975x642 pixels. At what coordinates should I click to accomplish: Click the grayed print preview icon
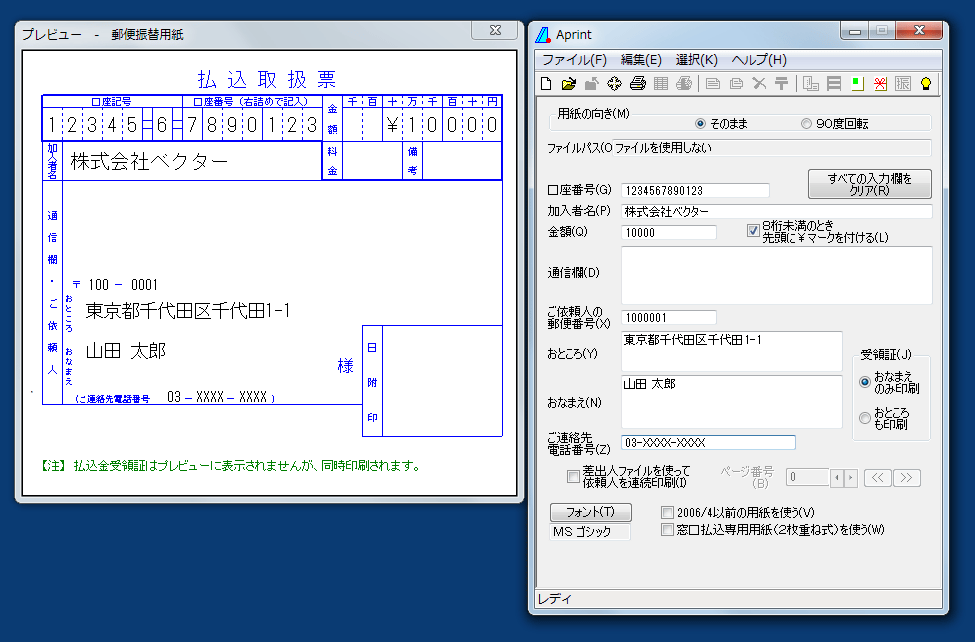pos(683,83)
